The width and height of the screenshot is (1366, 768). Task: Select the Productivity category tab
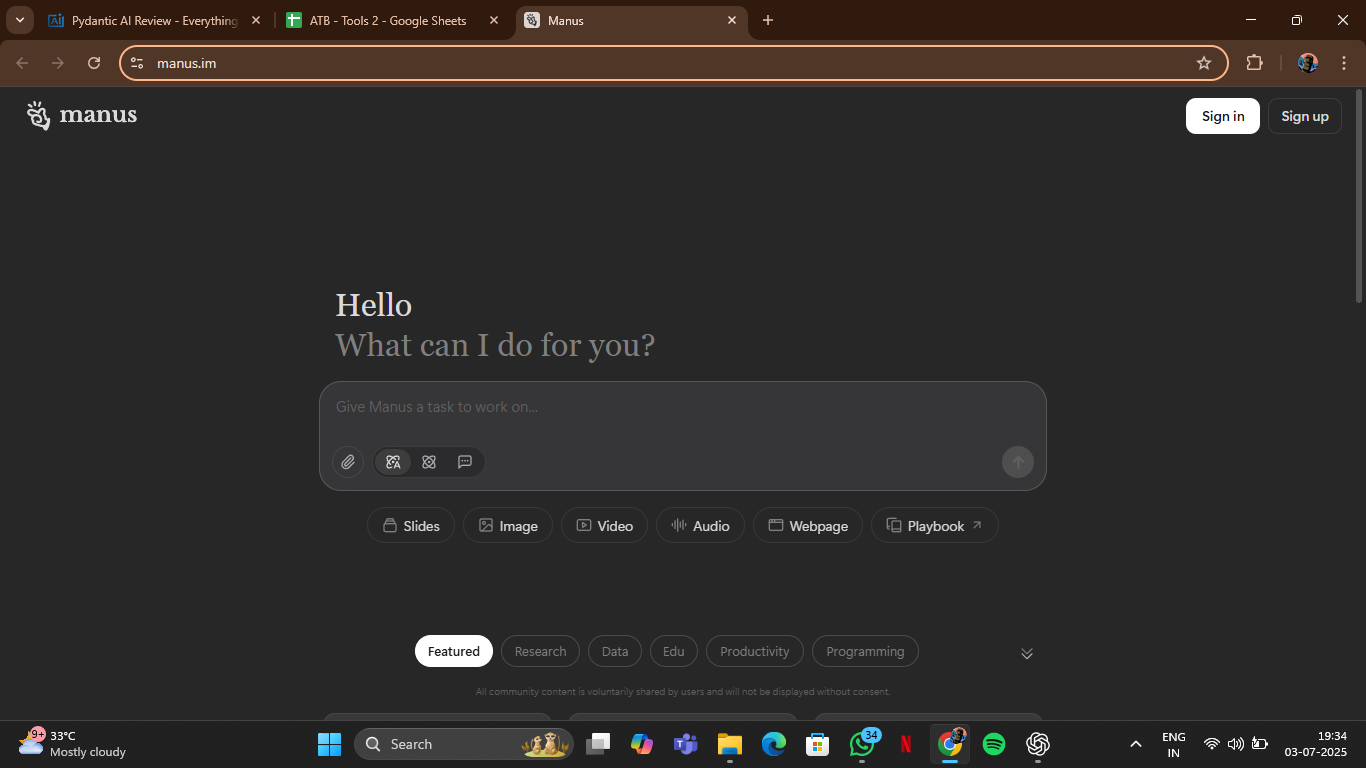tap(755, 651)
